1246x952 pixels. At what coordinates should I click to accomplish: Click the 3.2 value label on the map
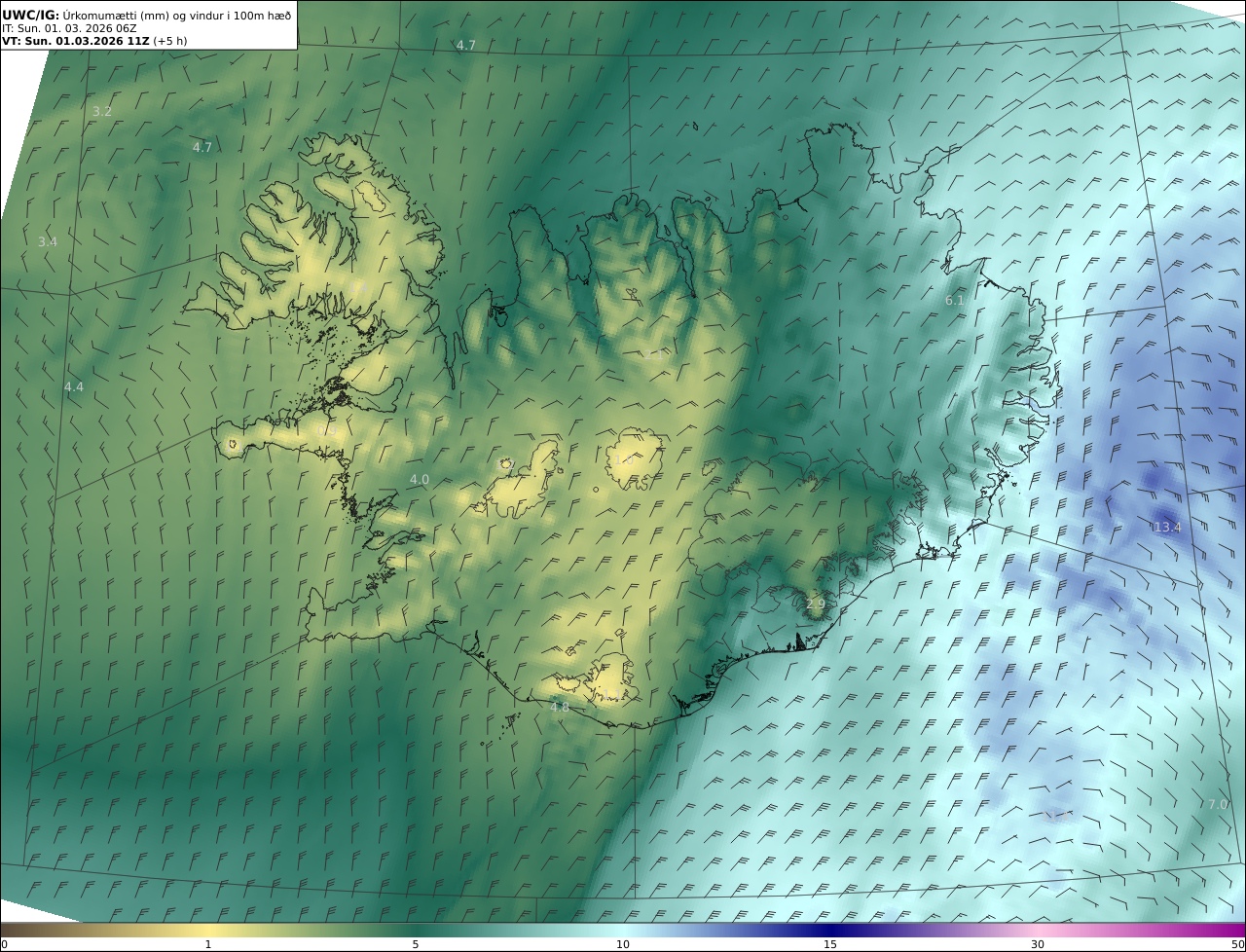(x=102, y=112)
